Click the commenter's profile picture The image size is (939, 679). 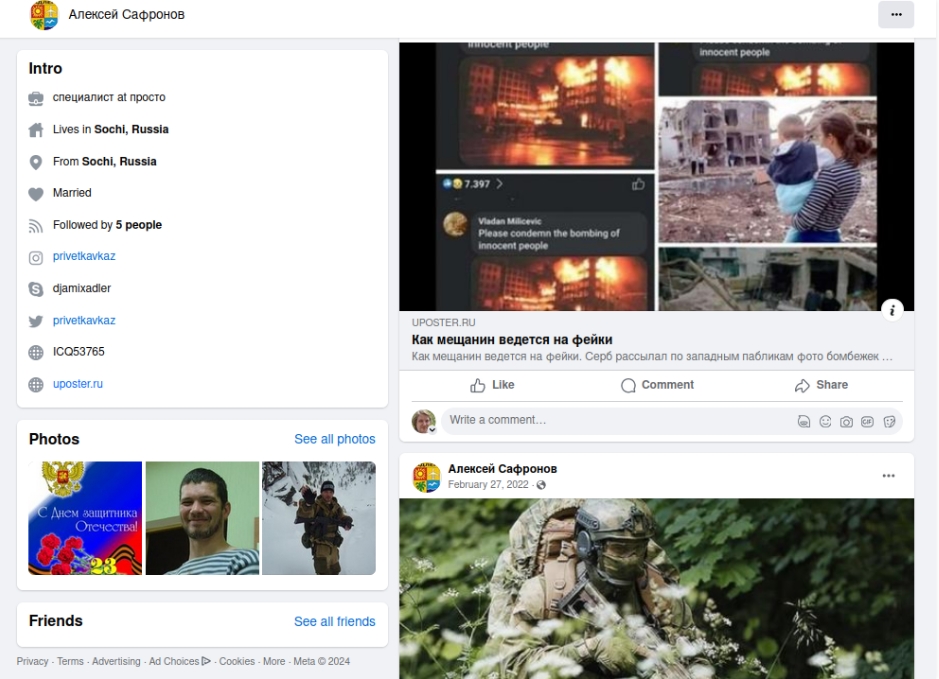pyautogui.click(x=423, y=421)
